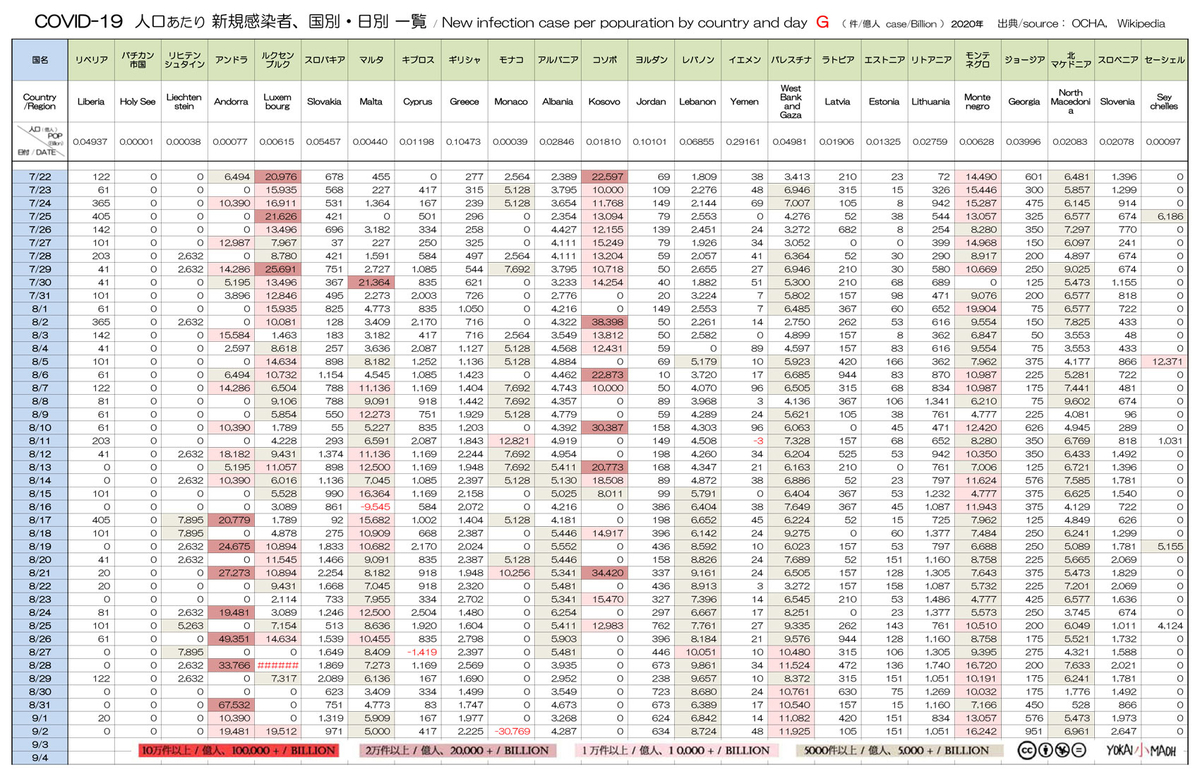Click Andorra's 67,532 cell on 8/31

[231, 704]
